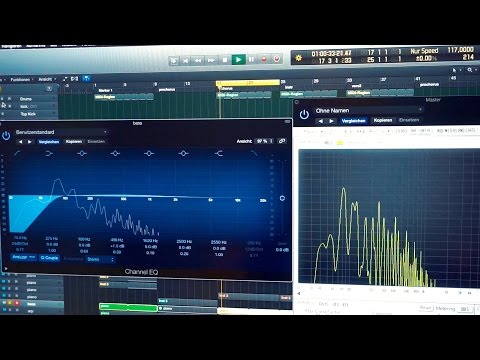This screenshot has width=480, height=360.
Task: Click the 1620 Hz frequency value
Action: click(x=150, y=241)
